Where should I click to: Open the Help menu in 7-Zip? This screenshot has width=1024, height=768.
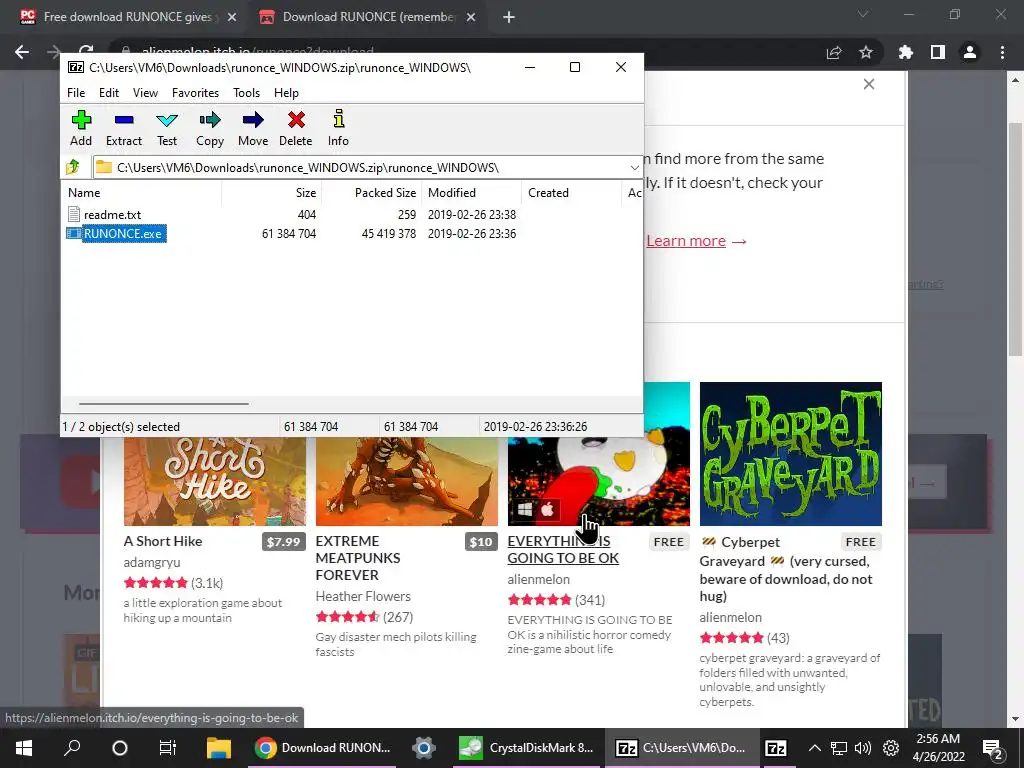point(286,93)
